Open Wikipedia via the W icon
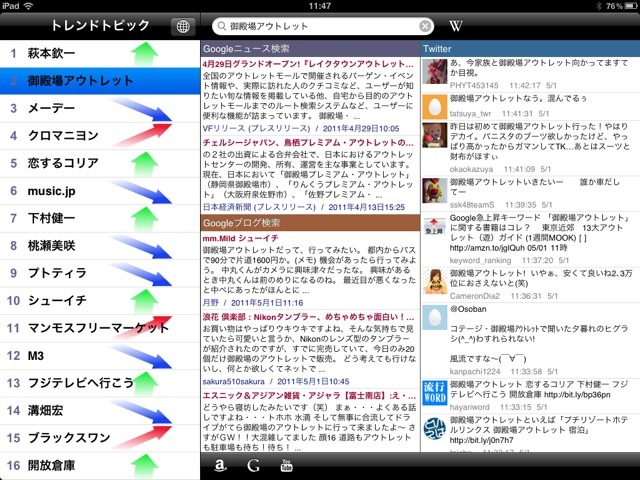Image resolution: width=640 pixels, height=480 pixels. pyautogui.click(x=455, y=26)
